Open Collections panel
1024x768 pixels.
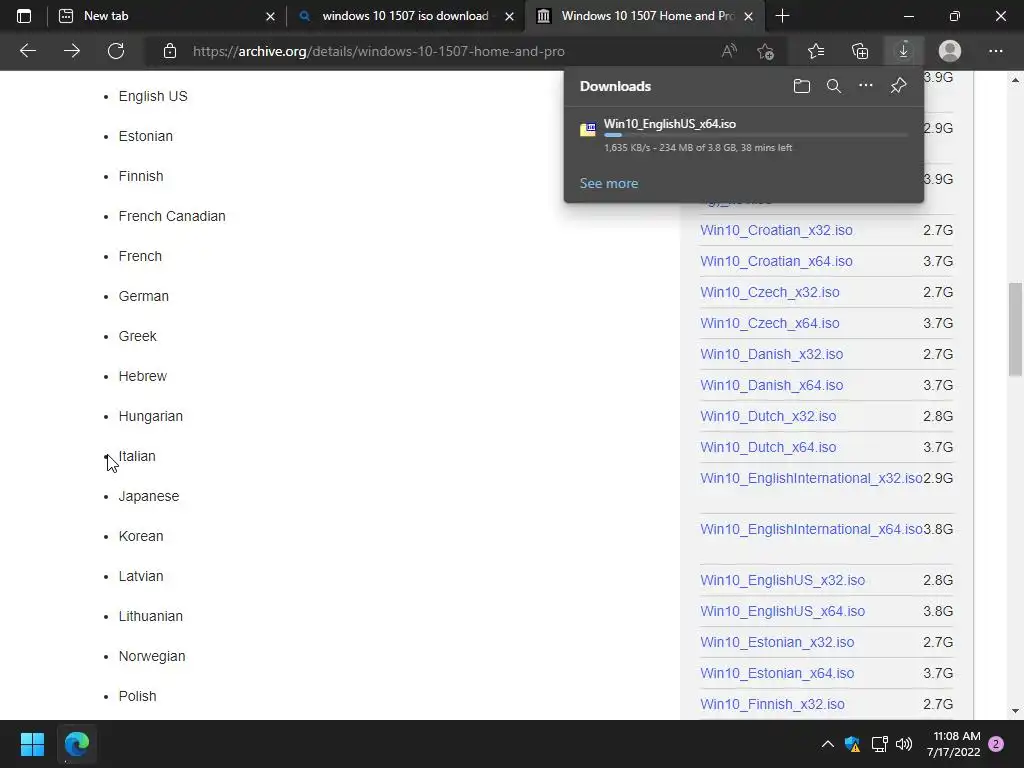tap(860, 51)
